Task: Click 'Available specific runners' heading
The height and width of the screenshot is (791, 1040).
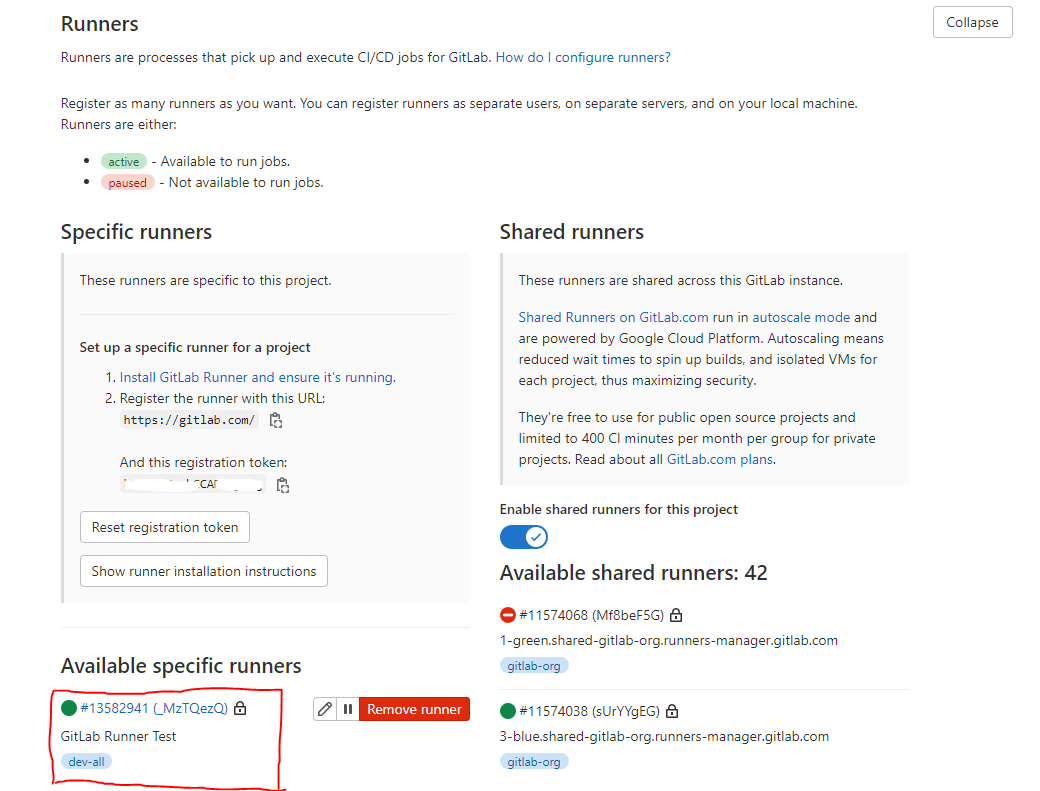Action: 181,666
